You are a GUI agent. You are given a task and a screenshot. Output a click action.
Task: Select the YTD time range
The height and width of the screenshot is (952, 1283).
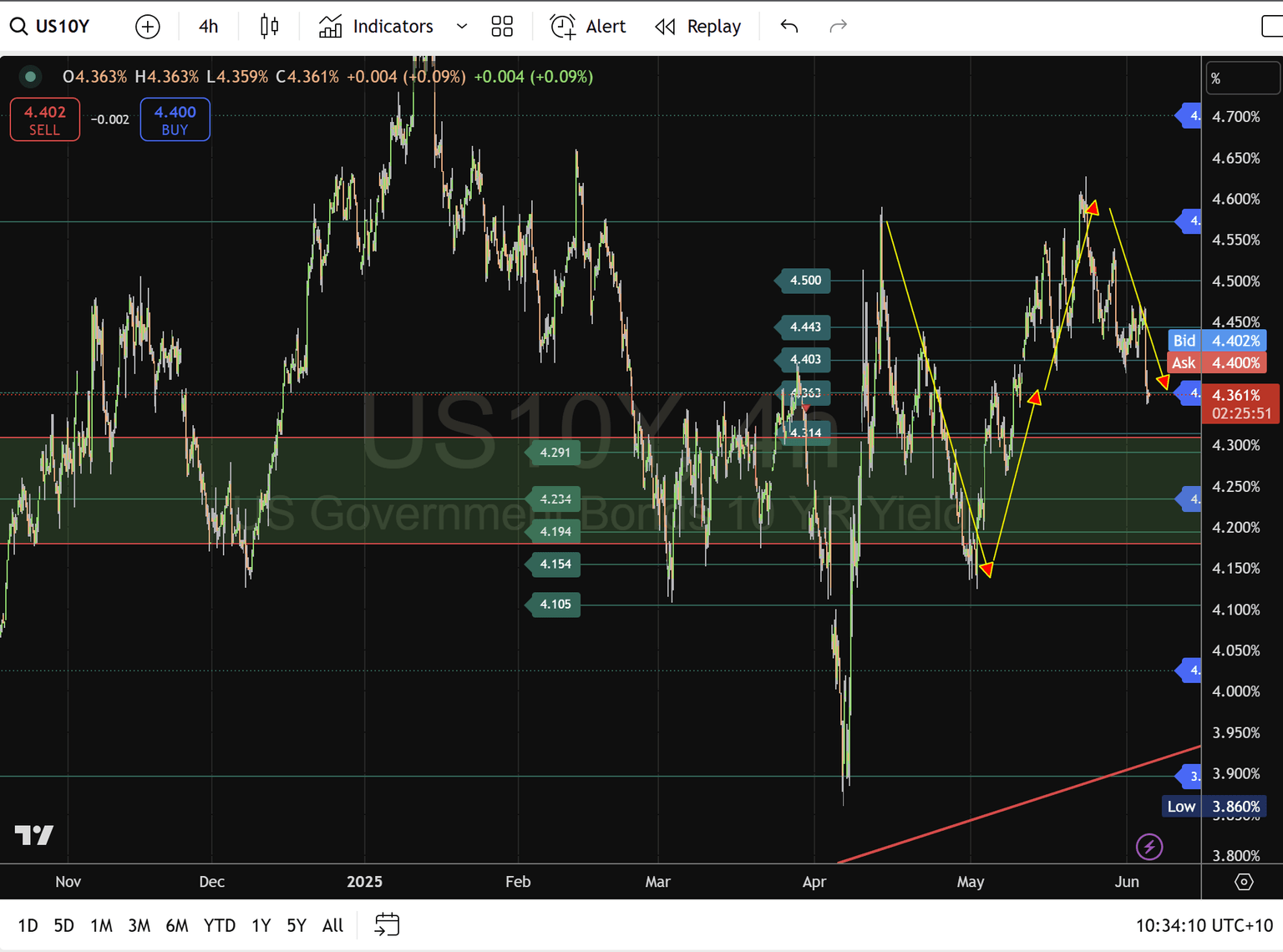220,925
